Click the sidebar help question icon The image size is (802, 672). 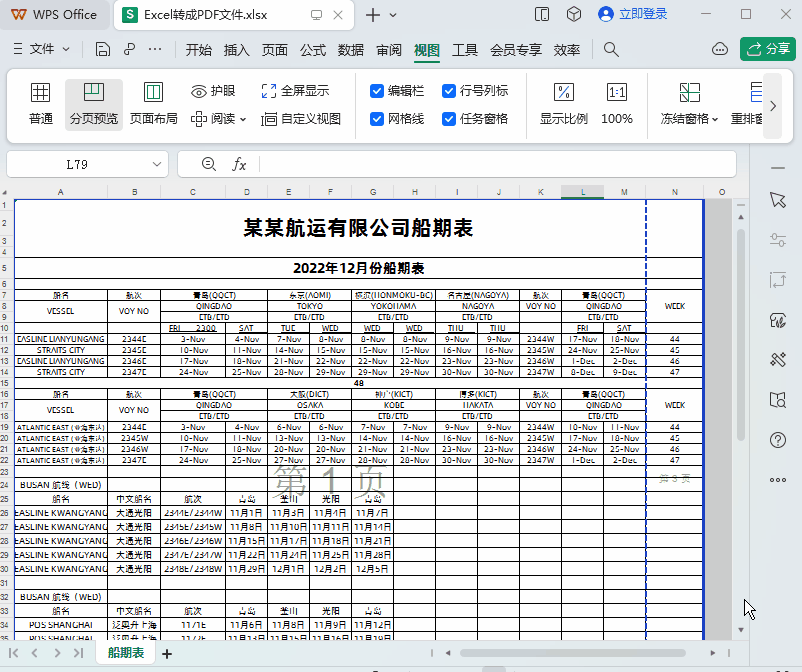[x=777, y=439]
